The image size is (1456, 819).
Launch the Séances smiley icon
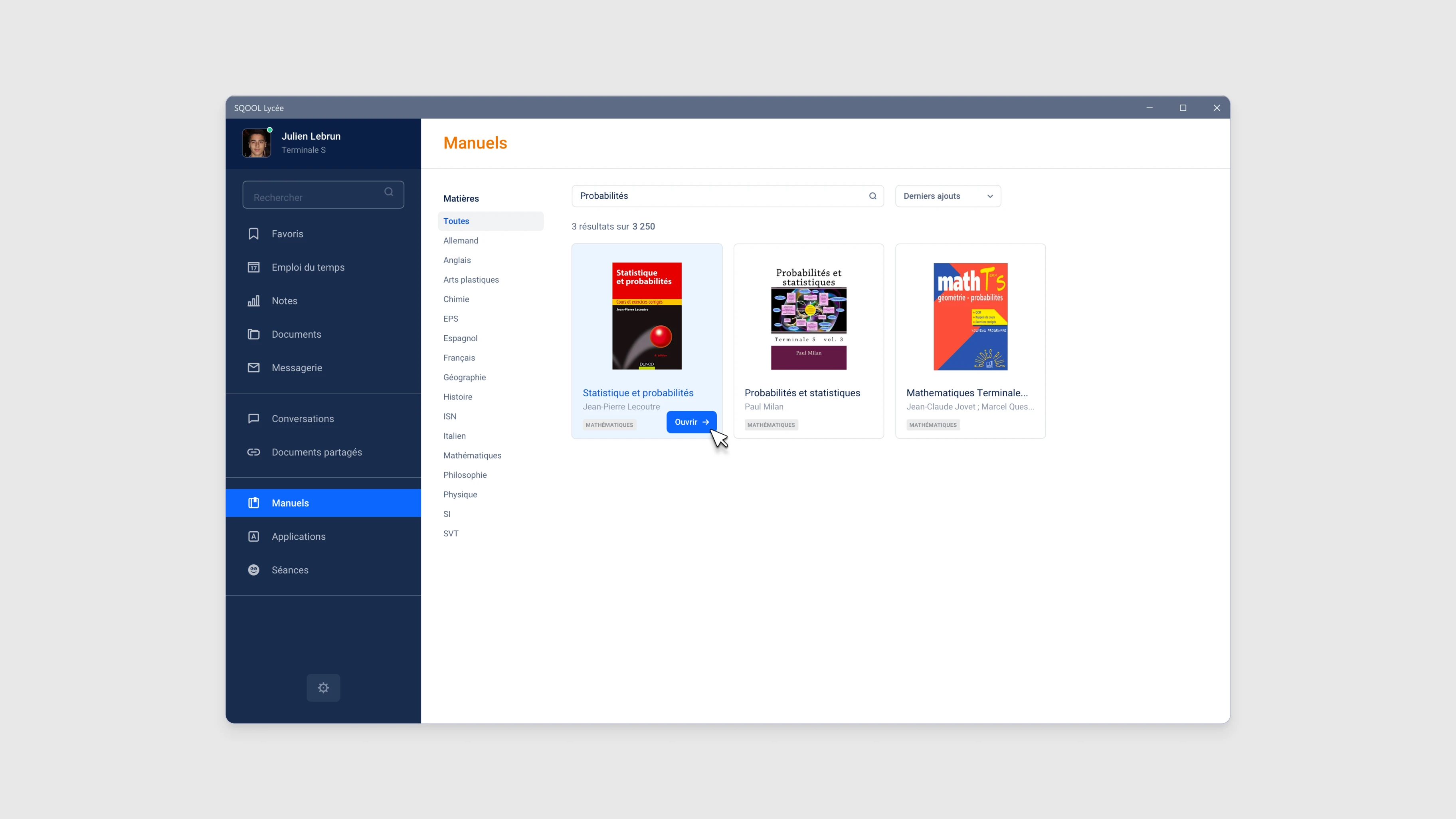253,570
